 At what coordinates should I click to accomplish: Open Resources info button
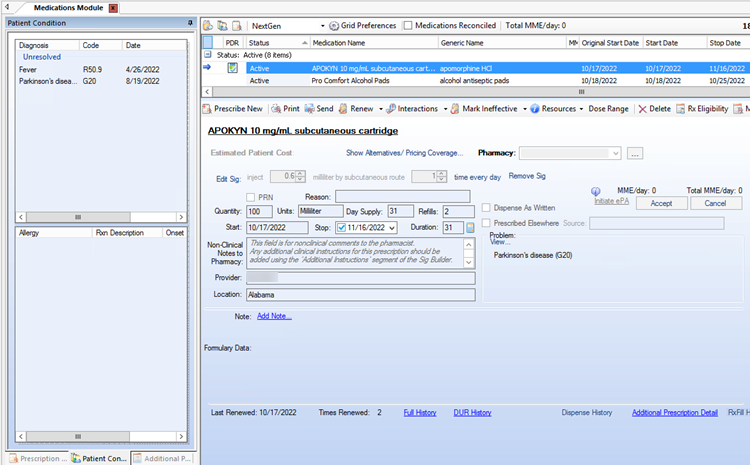(x=553, y=109)
